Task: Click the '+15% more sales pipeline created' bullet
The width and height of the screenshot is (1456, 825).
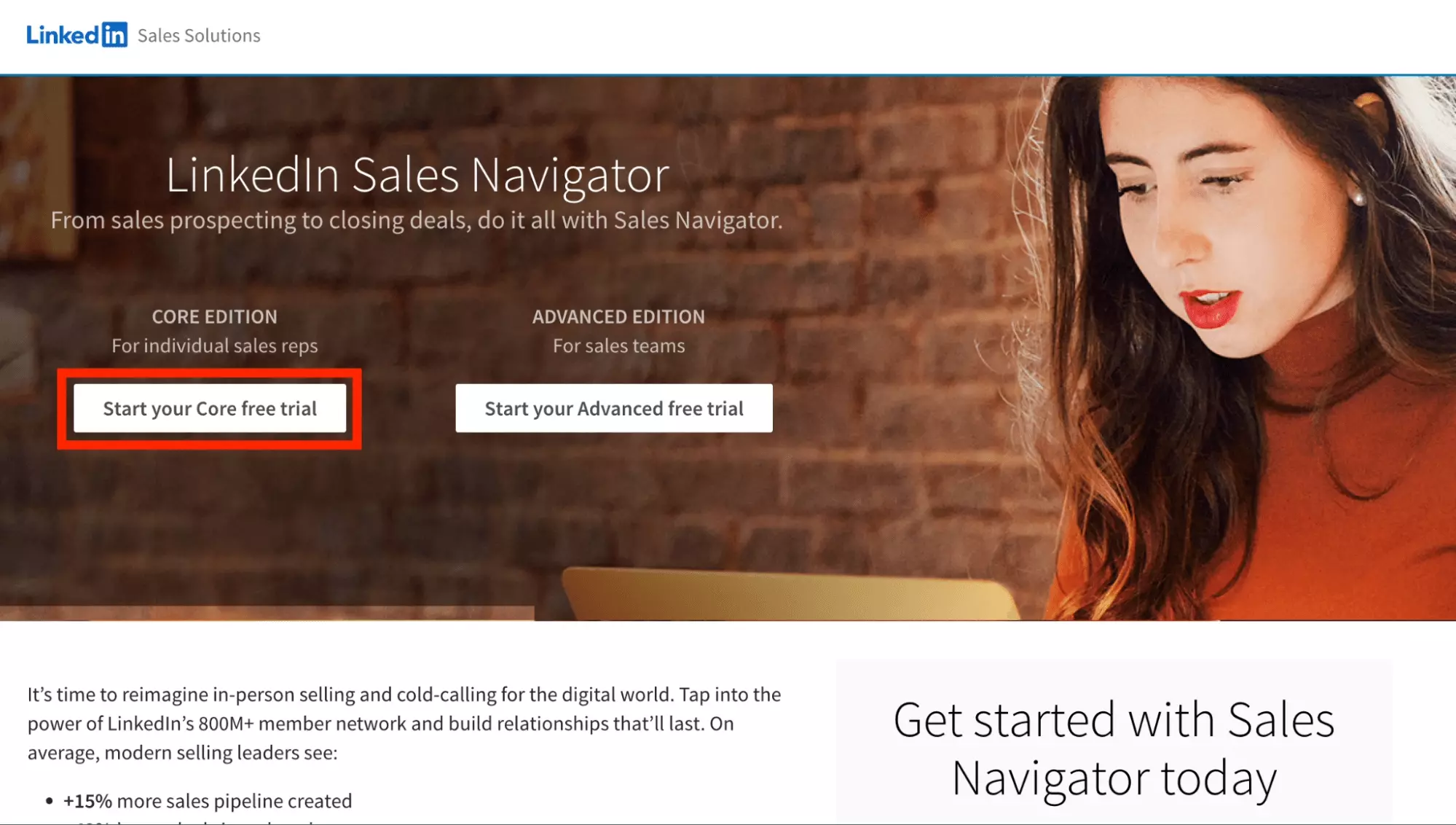Action: click(208, 801)
